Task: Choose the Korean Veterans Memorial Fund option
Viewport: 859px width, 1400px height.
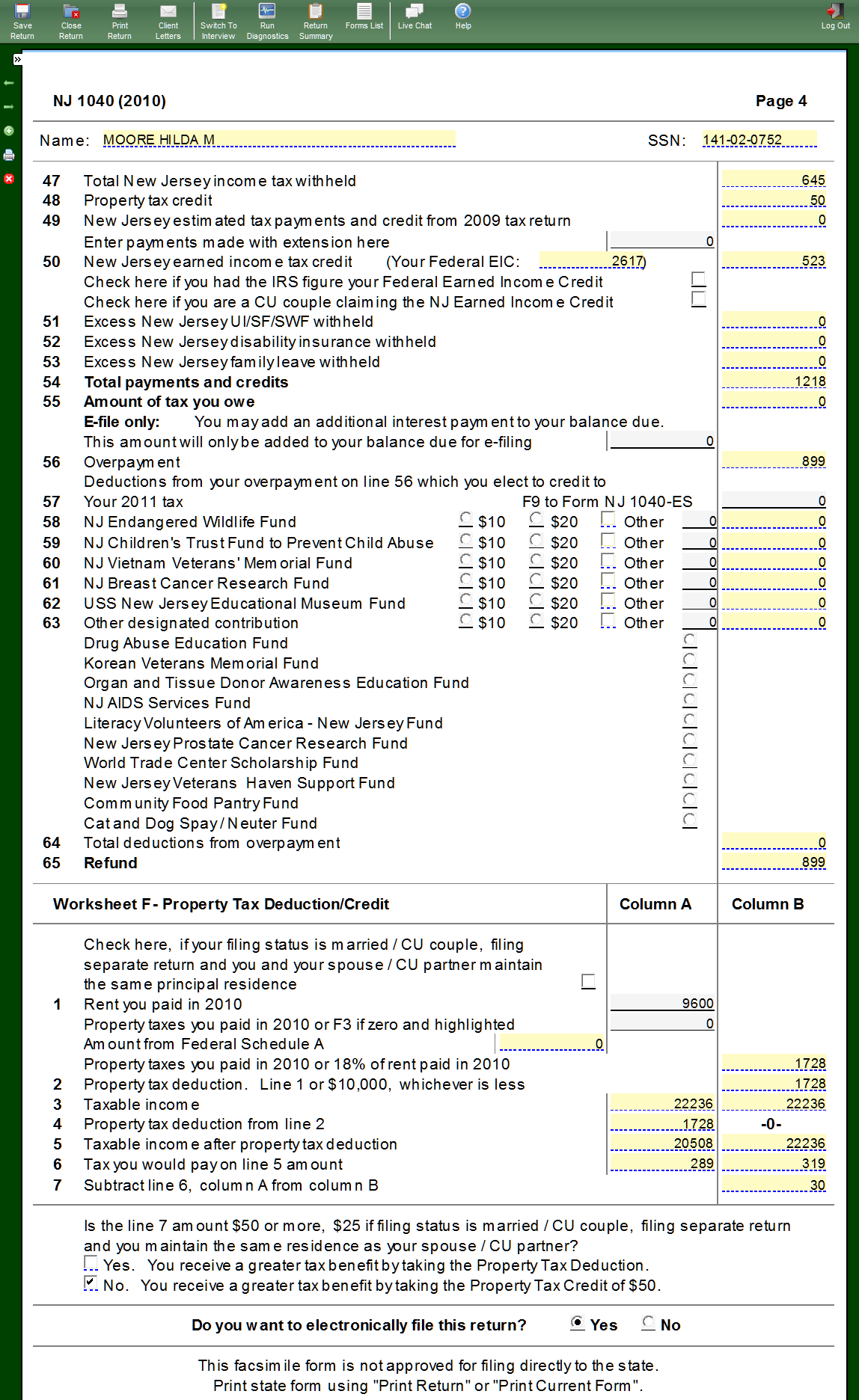Action: (690, 660)
